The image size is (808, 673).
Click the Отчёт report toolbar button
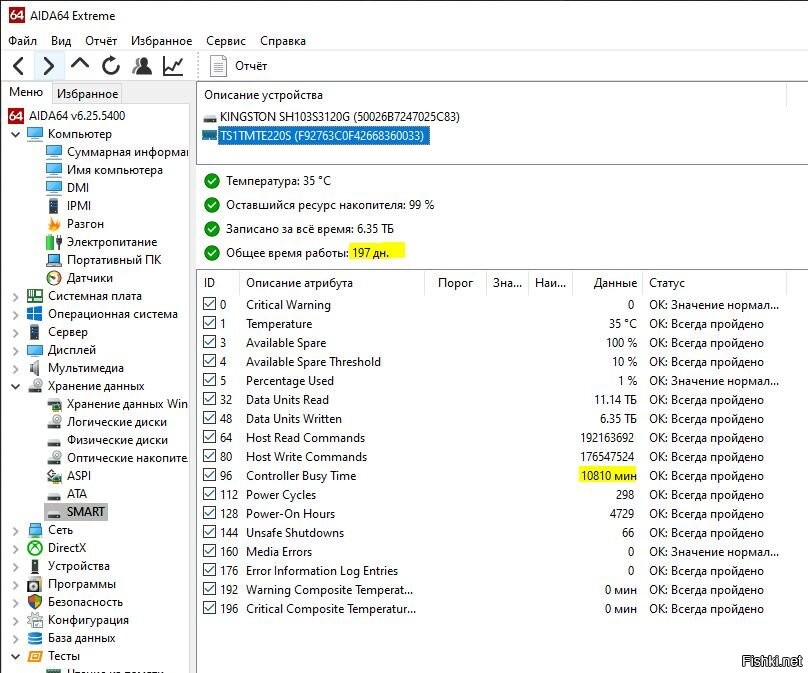(239, 66)
